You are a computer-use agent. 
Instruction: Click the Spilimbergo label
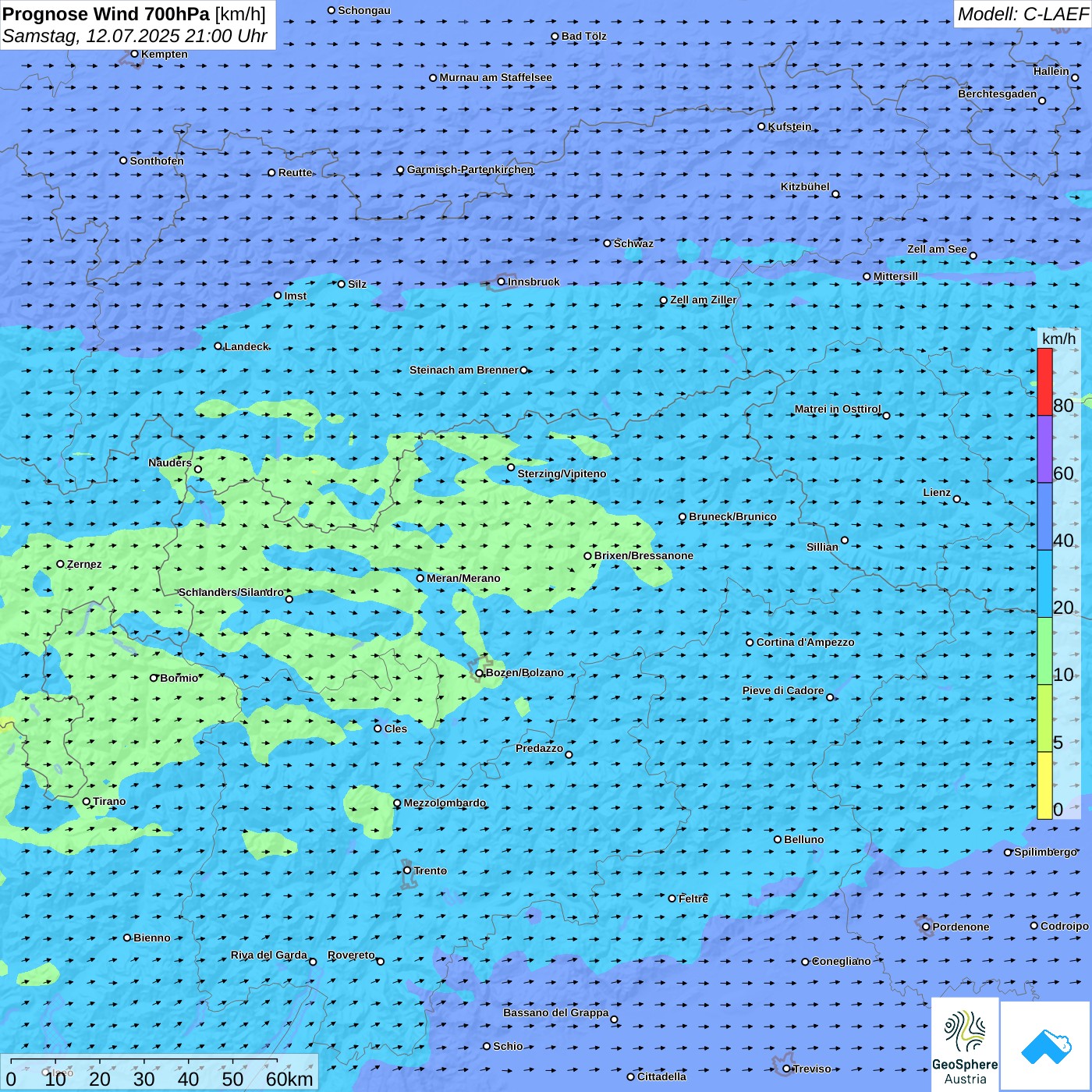click(x=1045, y=852)
